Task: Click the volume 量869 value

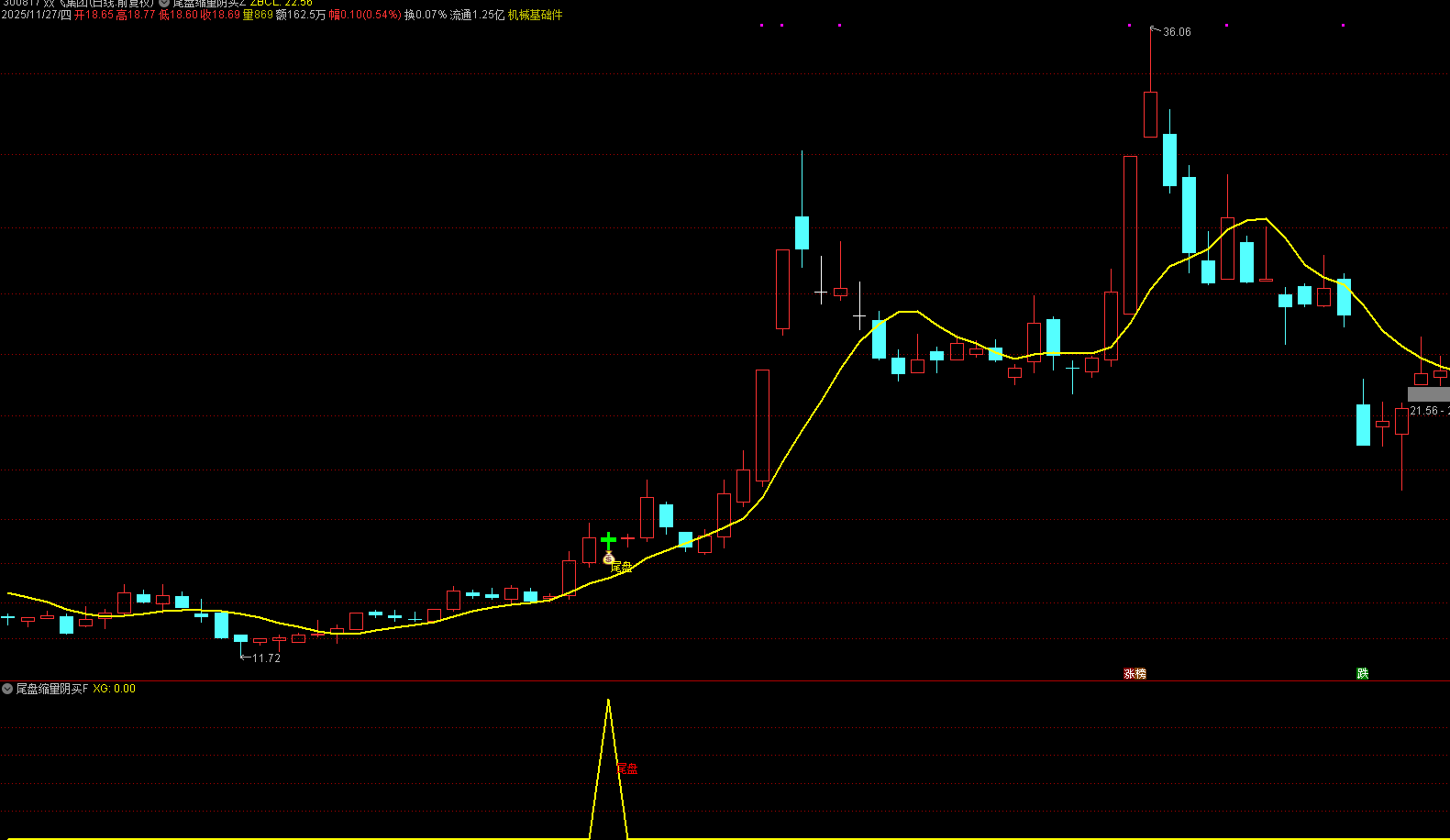Action: coord(258,16)
